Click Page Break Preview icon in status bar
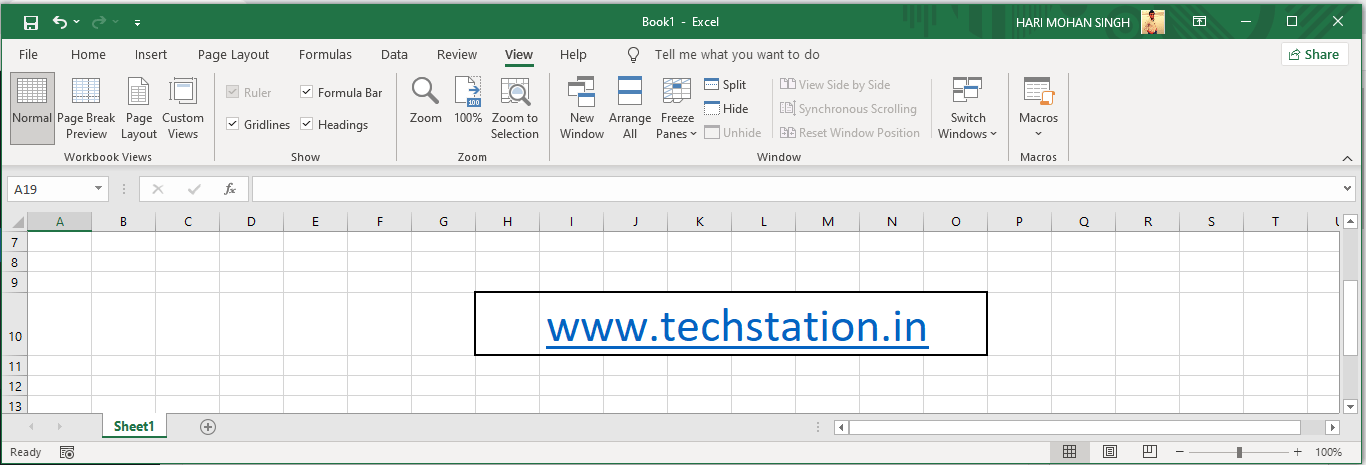Screen dimensions: 1366x465 pos(1149,452)
